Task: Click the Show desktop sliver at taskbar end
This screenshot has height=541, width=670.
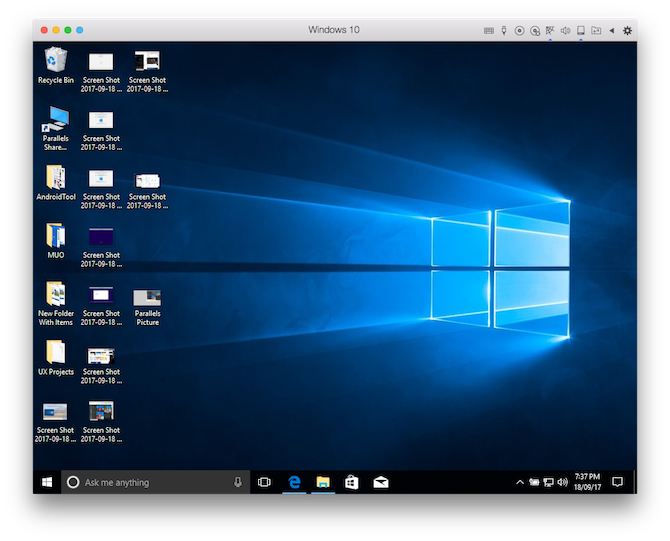Action: pos(635,482)
